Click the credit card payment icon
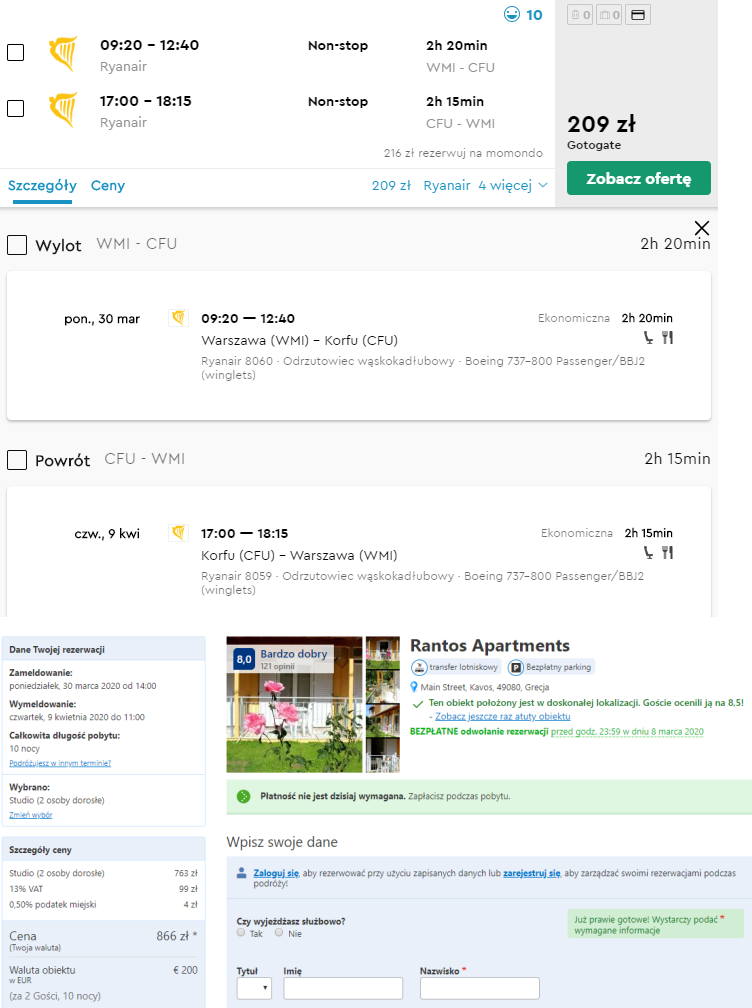 638,15
